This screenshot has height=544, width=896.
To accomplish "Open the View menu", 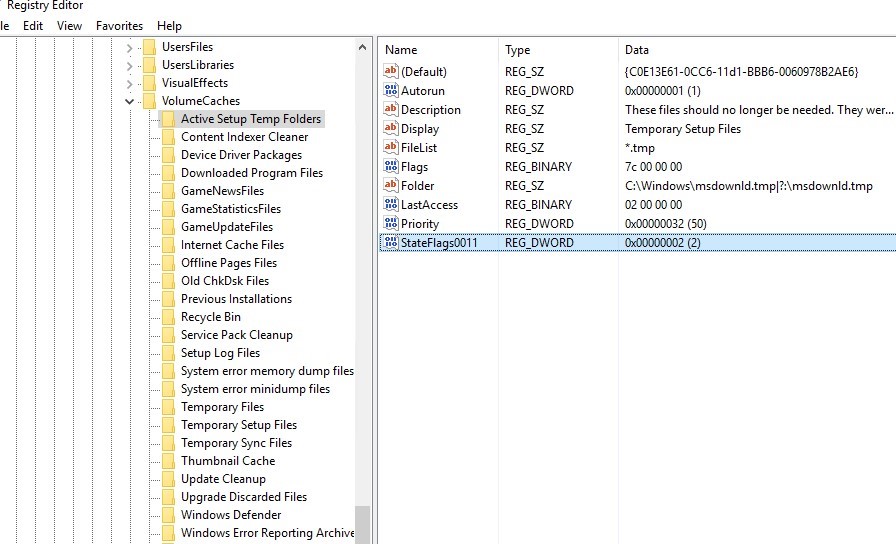I will 70,25.
